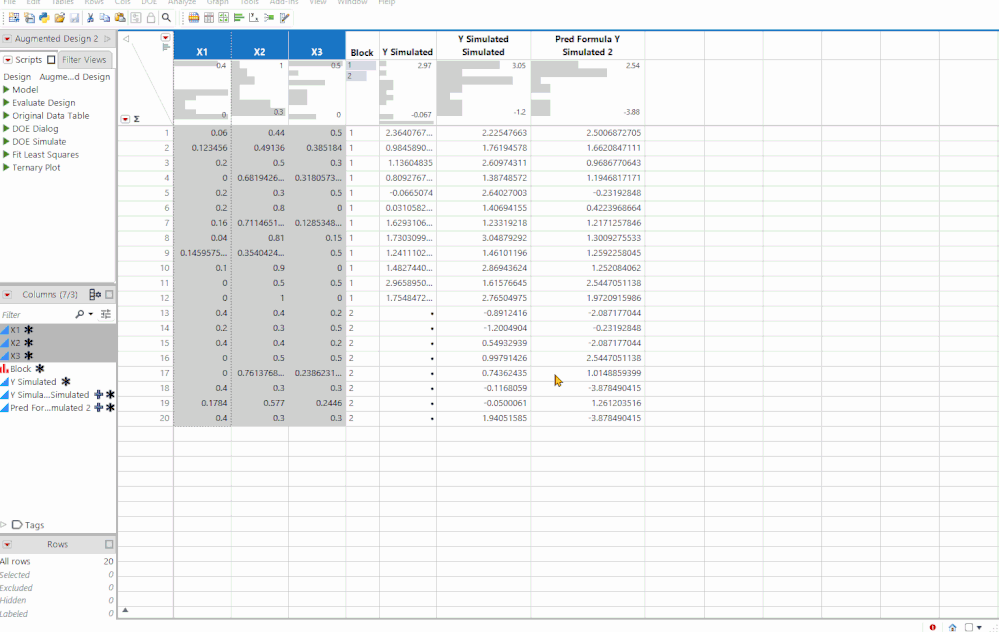
Task: Expand the Tags section
Action: click(x=3, y=525)
